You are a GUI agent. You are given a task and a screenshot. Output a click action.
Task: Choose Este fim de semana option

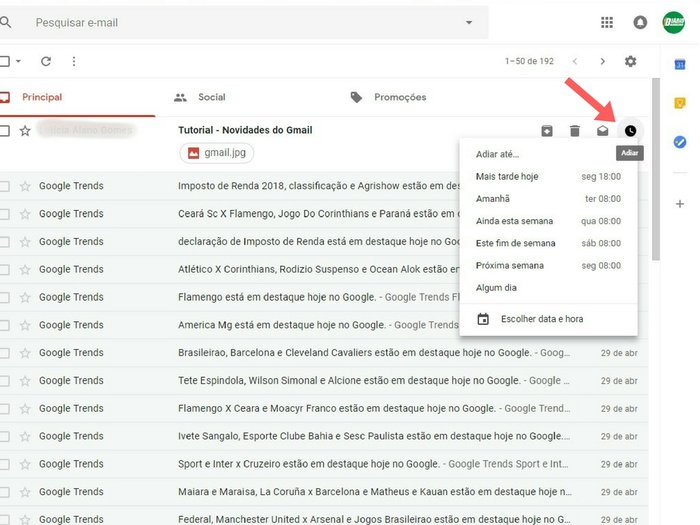pos(548,243)
